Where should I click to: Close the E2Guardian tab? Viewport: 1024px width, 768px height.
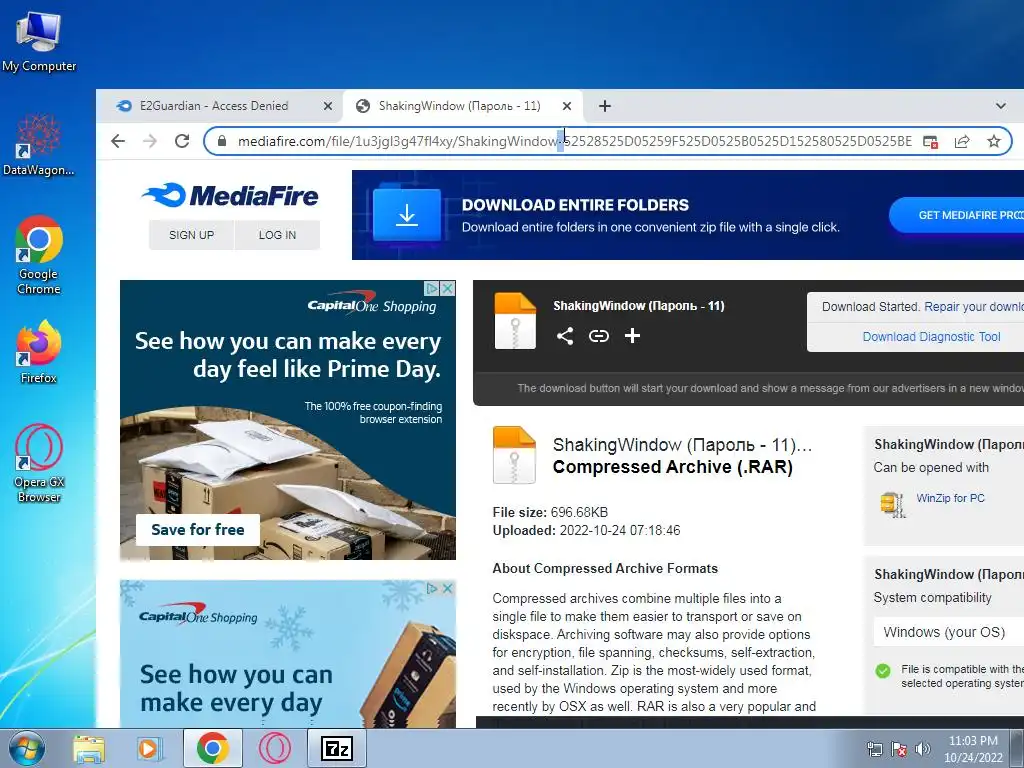click(x=328, y=106)
